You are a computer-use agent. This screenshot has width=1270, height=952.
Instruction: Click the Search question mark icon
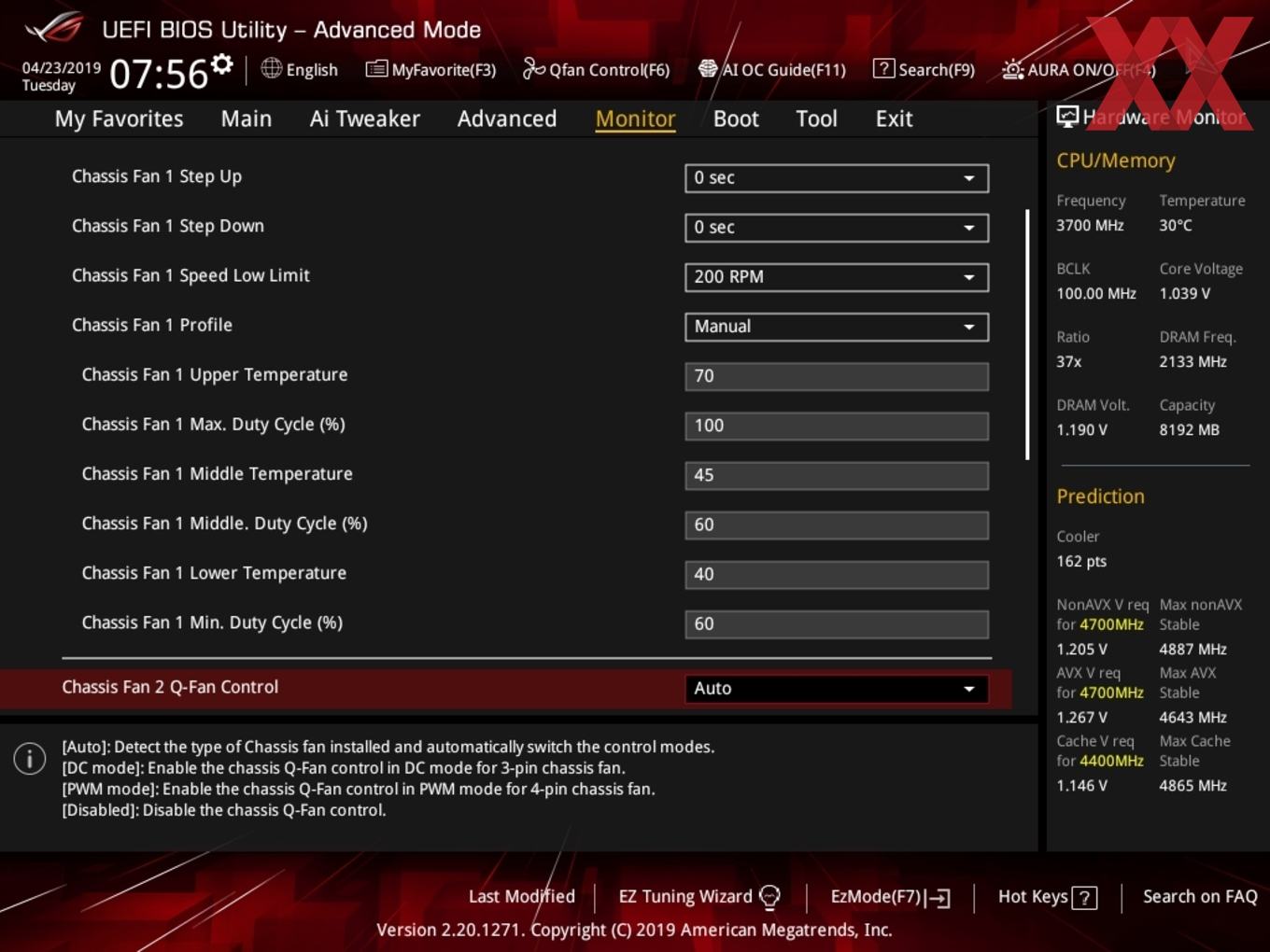click(x=883, y=68)
